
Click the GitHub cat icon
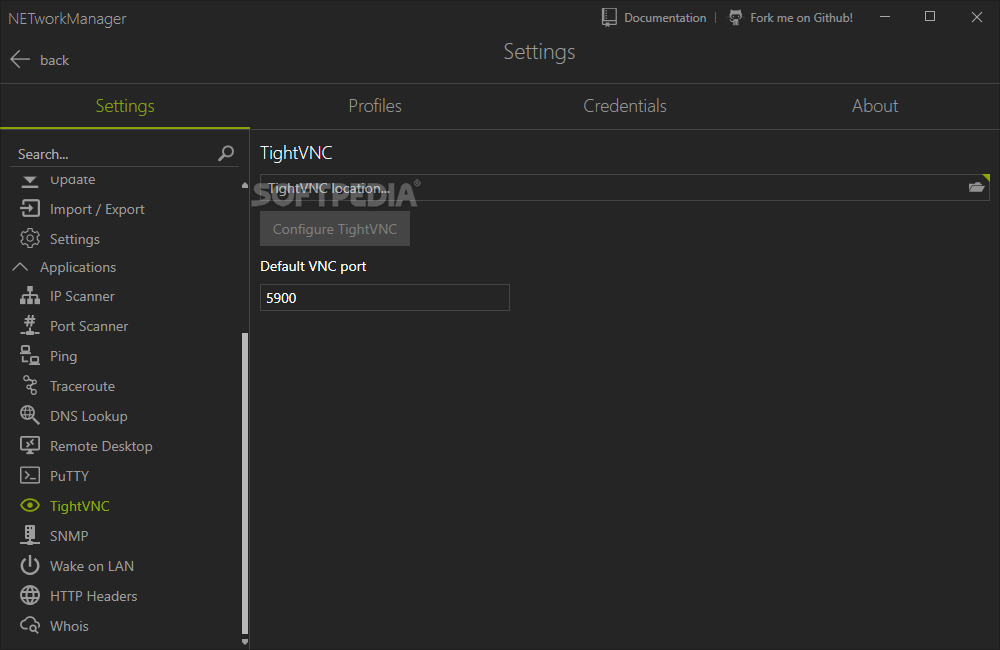click(735, 17)
